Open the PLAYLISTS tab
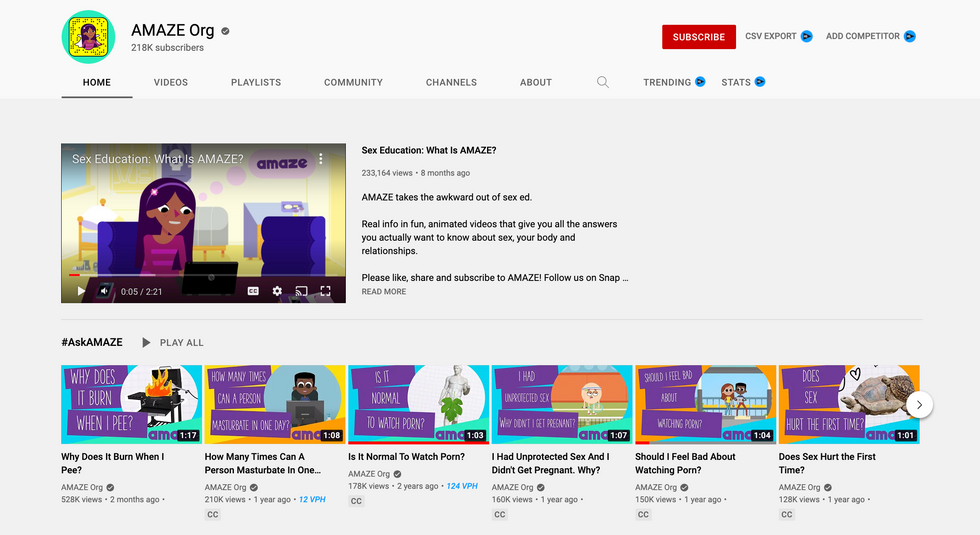Image resolution: width=980 pixels, height=535 pixels. pyautogui.click(x=256, y=82)
